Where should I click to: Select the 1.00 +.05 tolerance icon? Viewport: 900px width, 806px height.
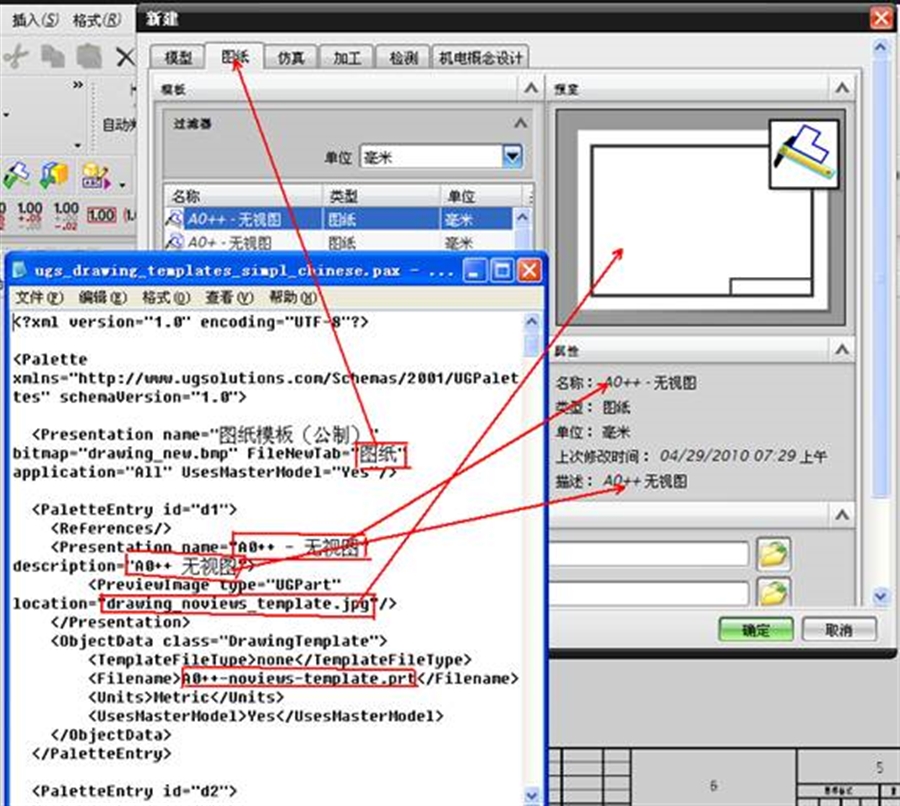[x=29, y=215]
